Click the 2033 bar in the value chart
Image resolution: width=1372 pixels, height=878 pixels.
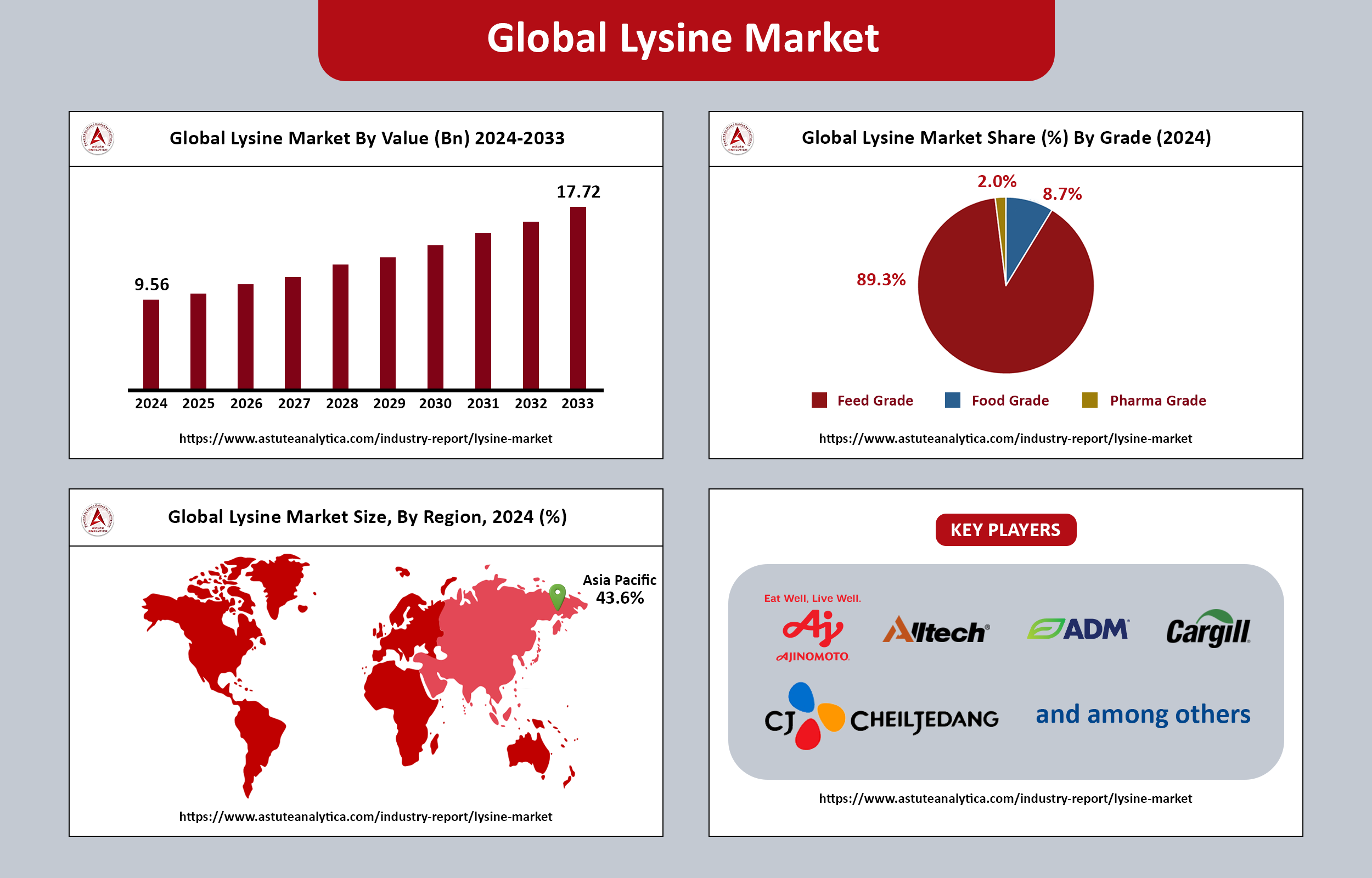tap(578, 298)
